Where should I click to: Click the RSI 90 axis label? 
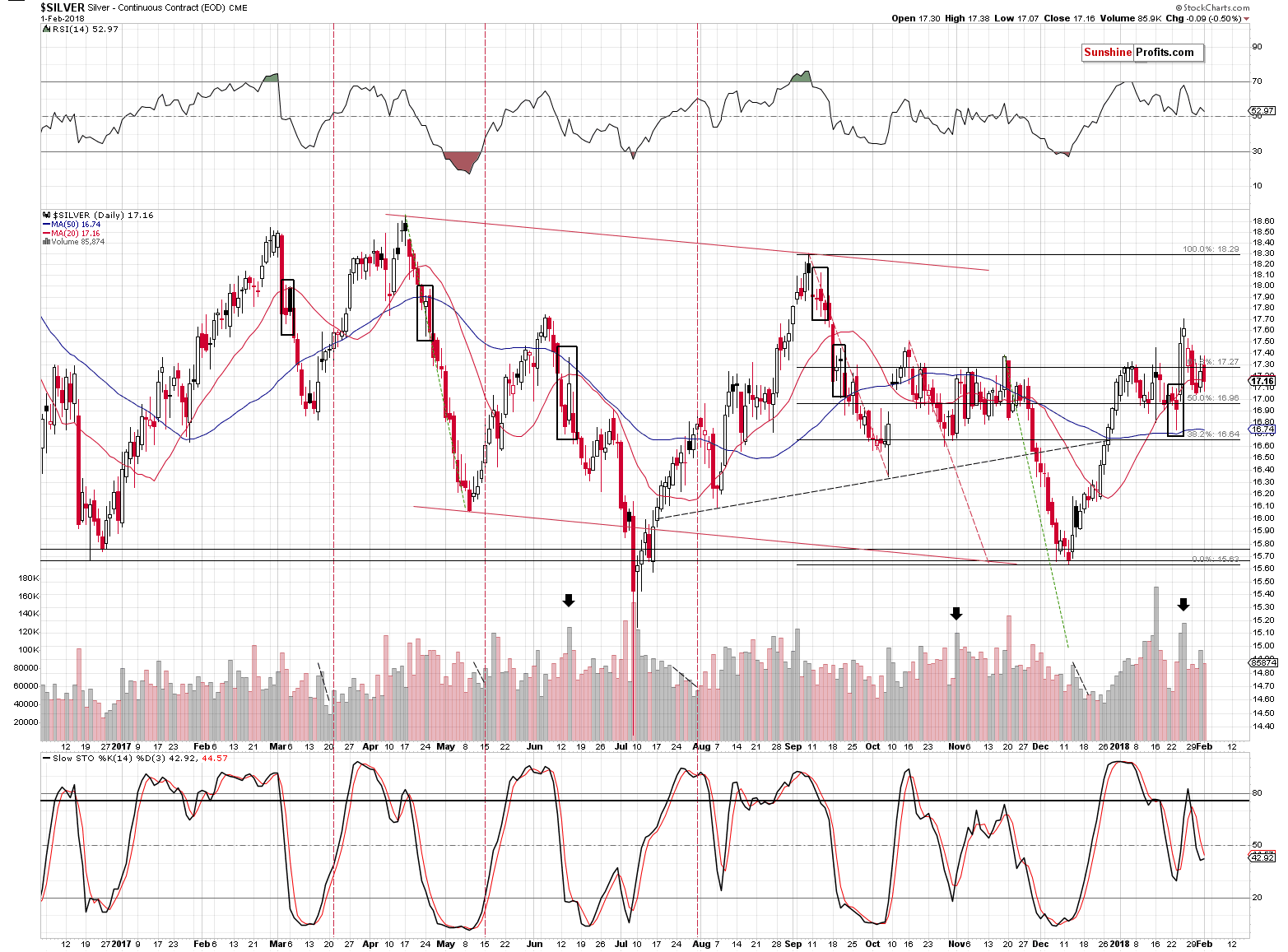click(x=1257, y=47)
